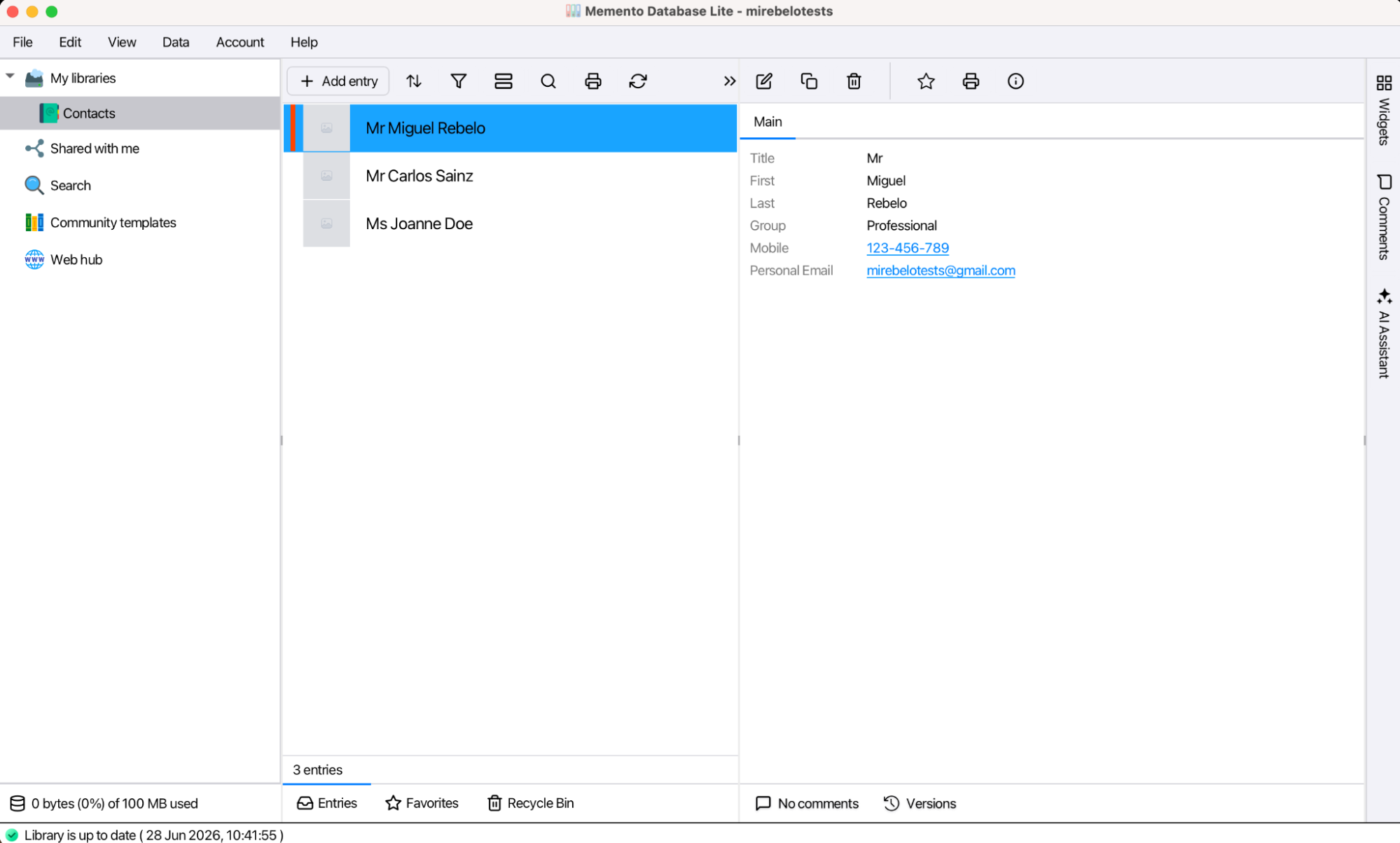Click the group/list view layout icon
This screenshot has height=843, width=1400.
coord(504,81)
